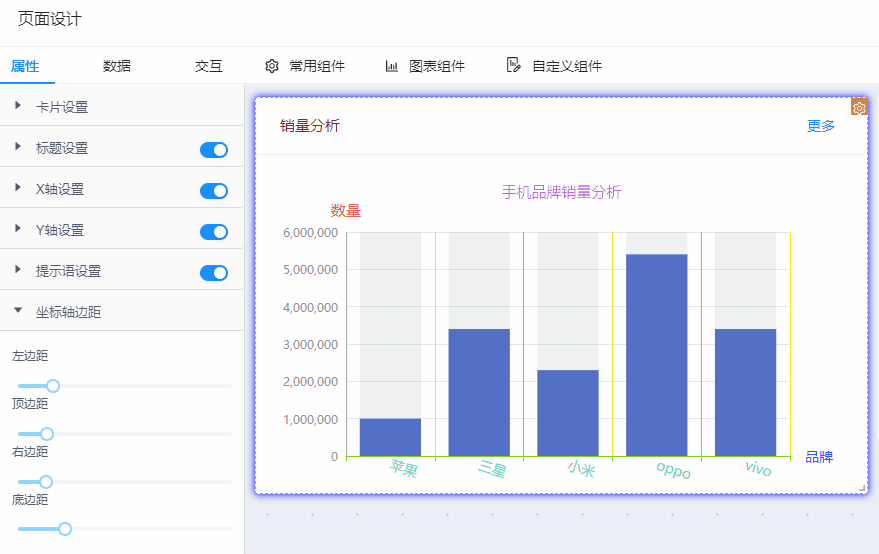The height and width of the screenshot is (554, 879).
Task: Click the 三星 X-axis label
Action: 492,468
